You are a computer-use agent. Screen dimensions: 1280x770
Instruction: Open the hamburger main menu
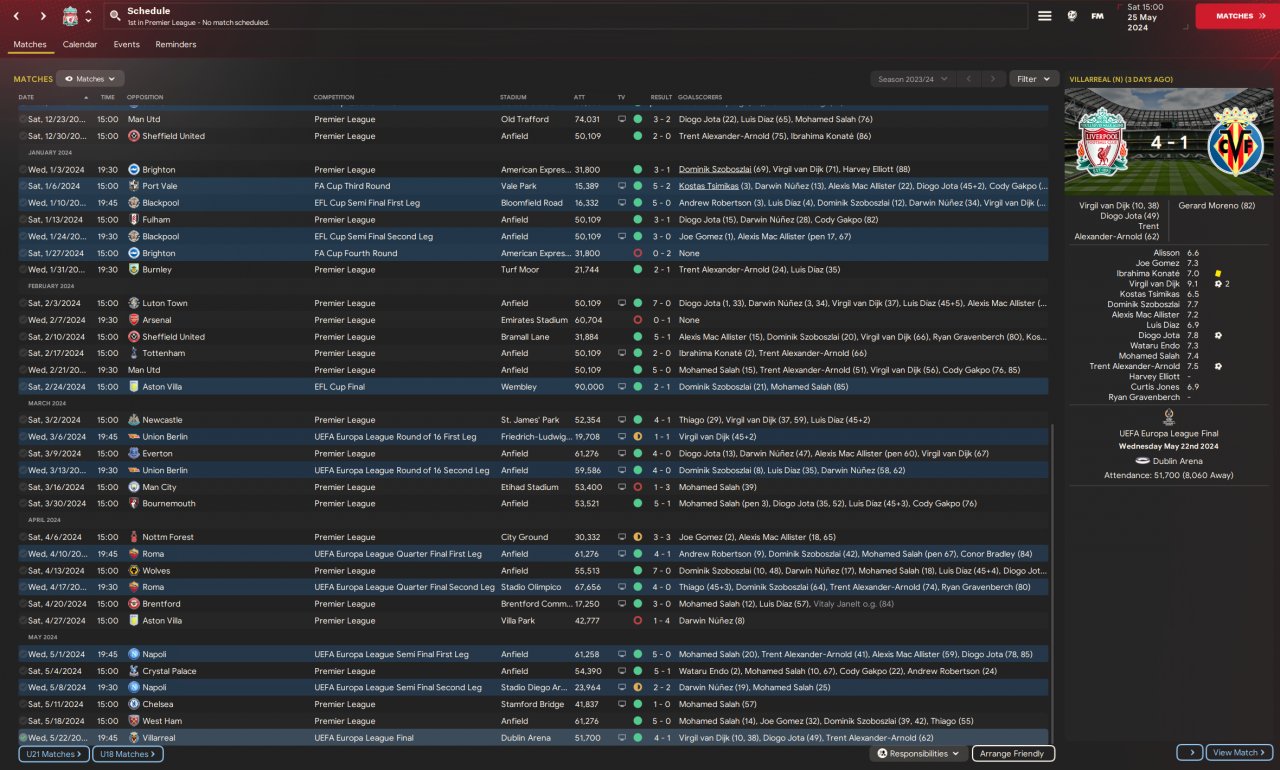coord(1045,16)
